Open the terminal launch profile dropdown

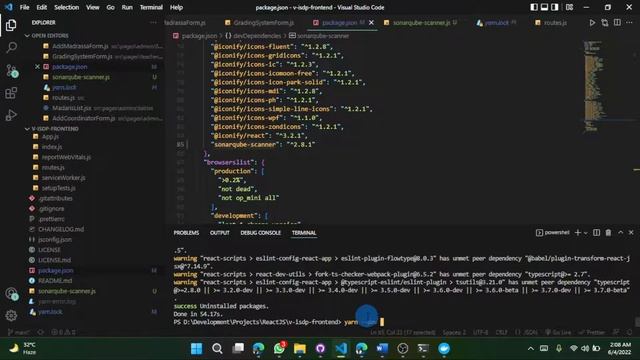[586, 233]
